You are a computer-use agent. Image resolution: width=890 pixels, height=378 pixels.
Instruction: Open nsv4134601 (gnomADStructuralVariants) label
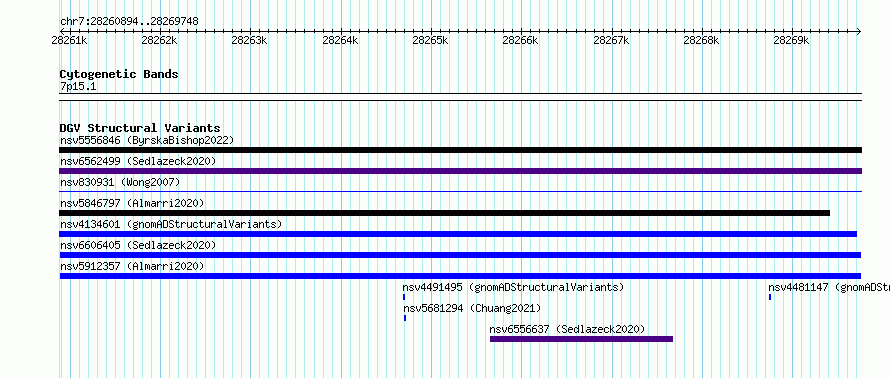click(171, 224)
